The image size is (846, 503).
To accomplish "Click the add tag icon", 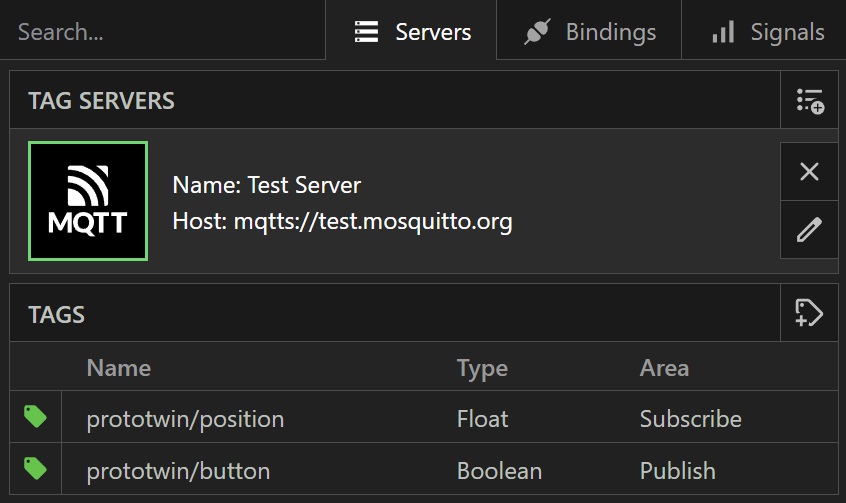I will point(809,313).
